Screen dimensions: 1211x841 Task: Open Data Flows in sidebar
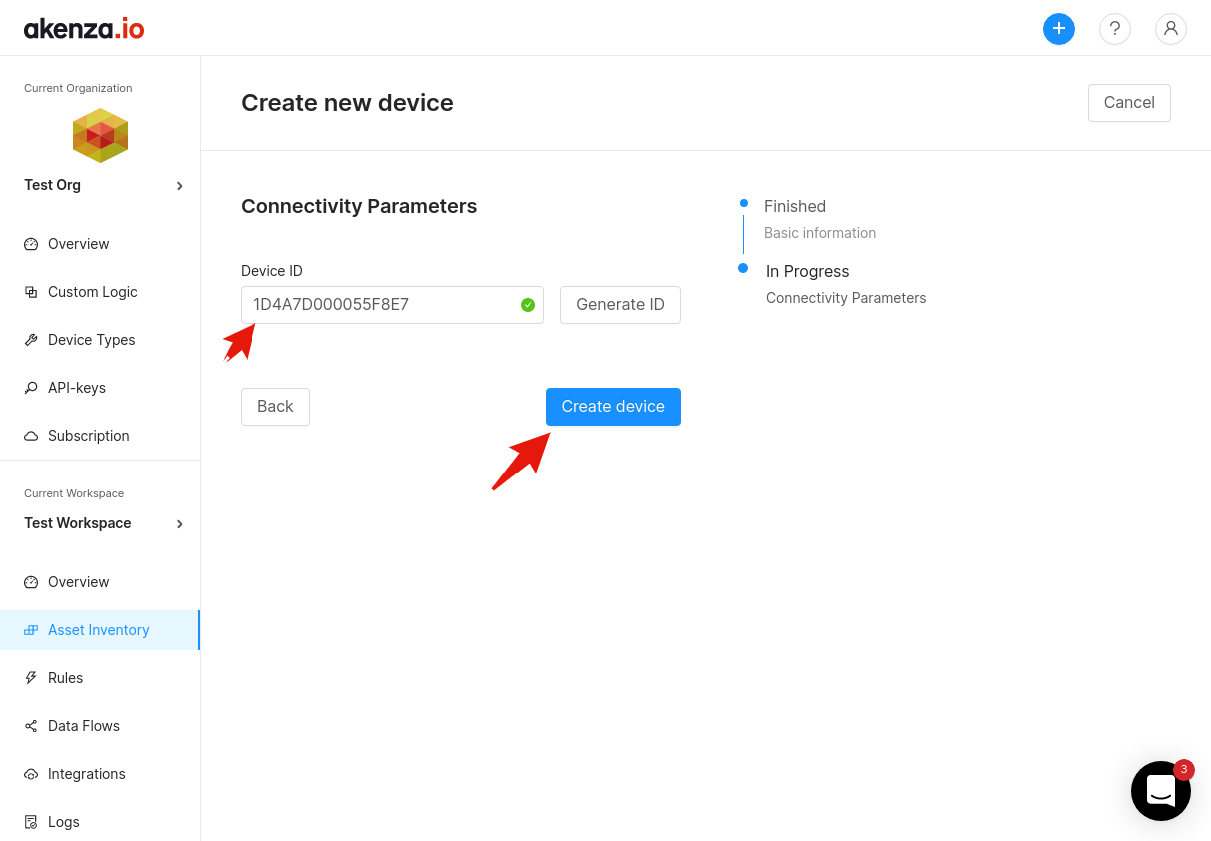tap(84, 726)
